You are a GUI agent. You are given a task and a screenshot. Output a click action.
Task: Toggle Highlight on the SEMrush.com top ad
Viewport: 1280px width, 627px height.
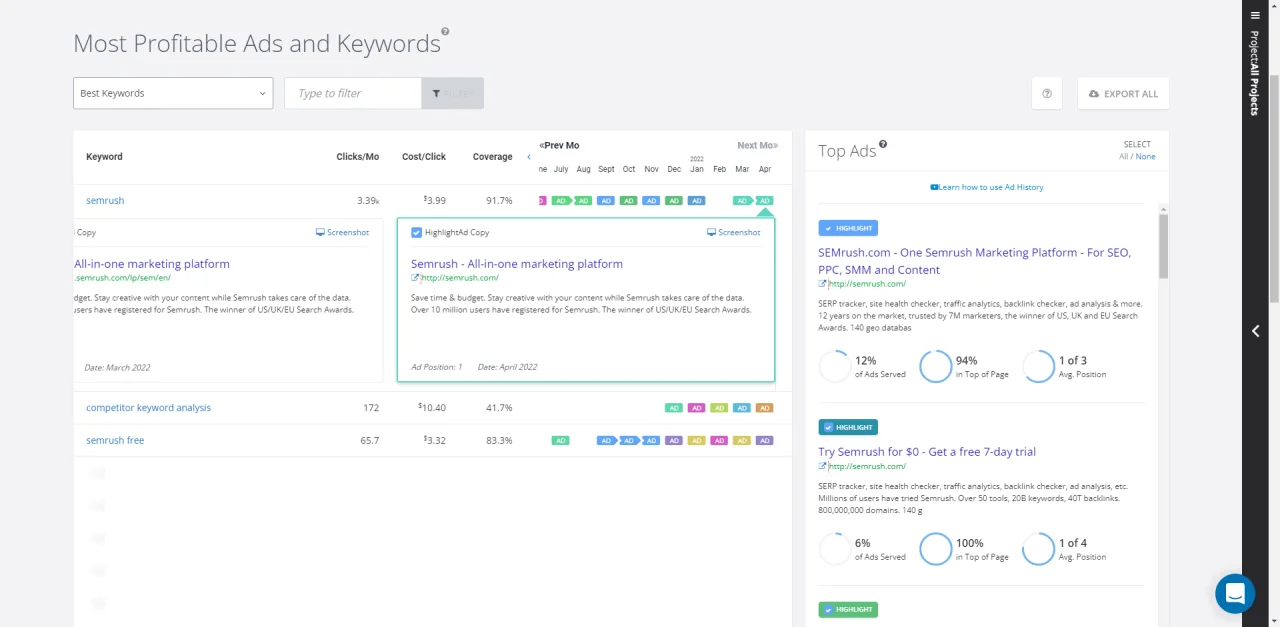847,228
